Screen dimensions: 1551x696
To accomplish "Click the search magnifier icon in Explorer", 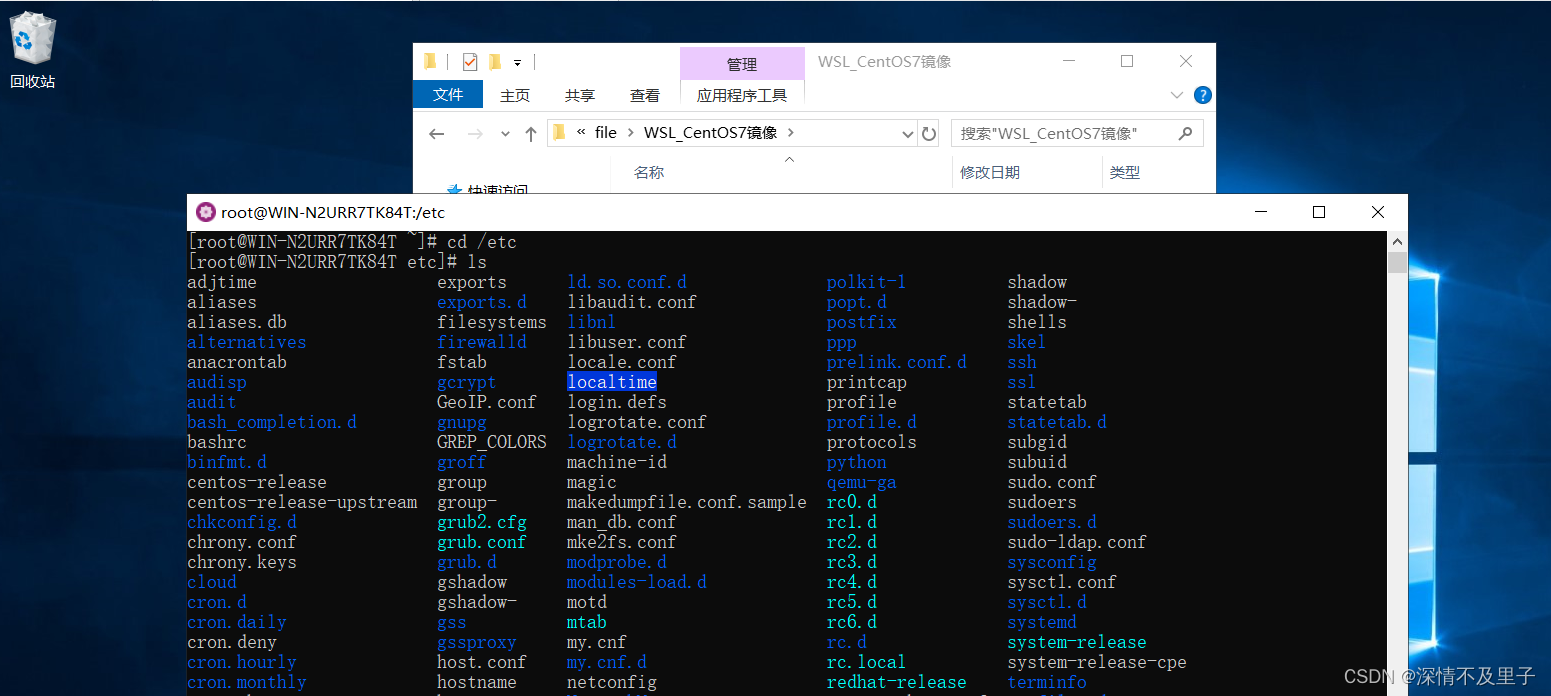I will tap(1185, 133).
